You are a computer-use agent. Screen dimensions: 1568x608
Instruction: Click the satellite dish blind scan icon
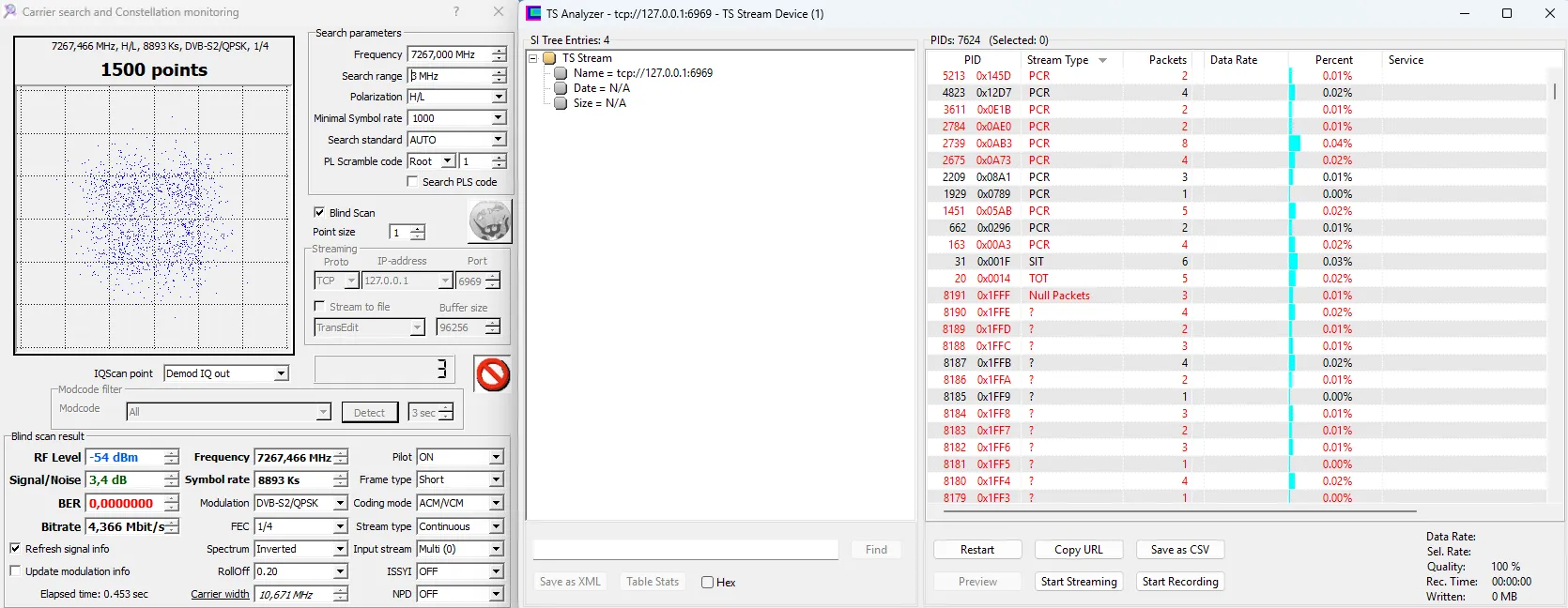point(489,221)
